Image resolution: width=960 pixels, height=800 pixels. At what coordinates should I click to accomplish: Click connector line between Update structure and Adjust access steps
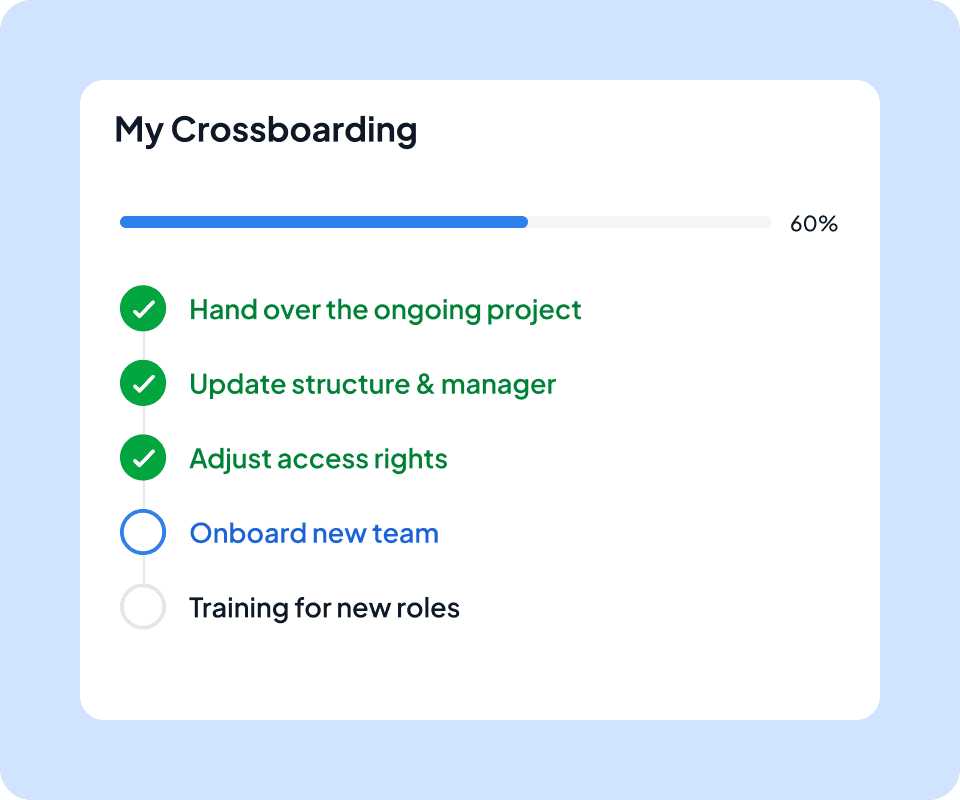coord(143,421)
